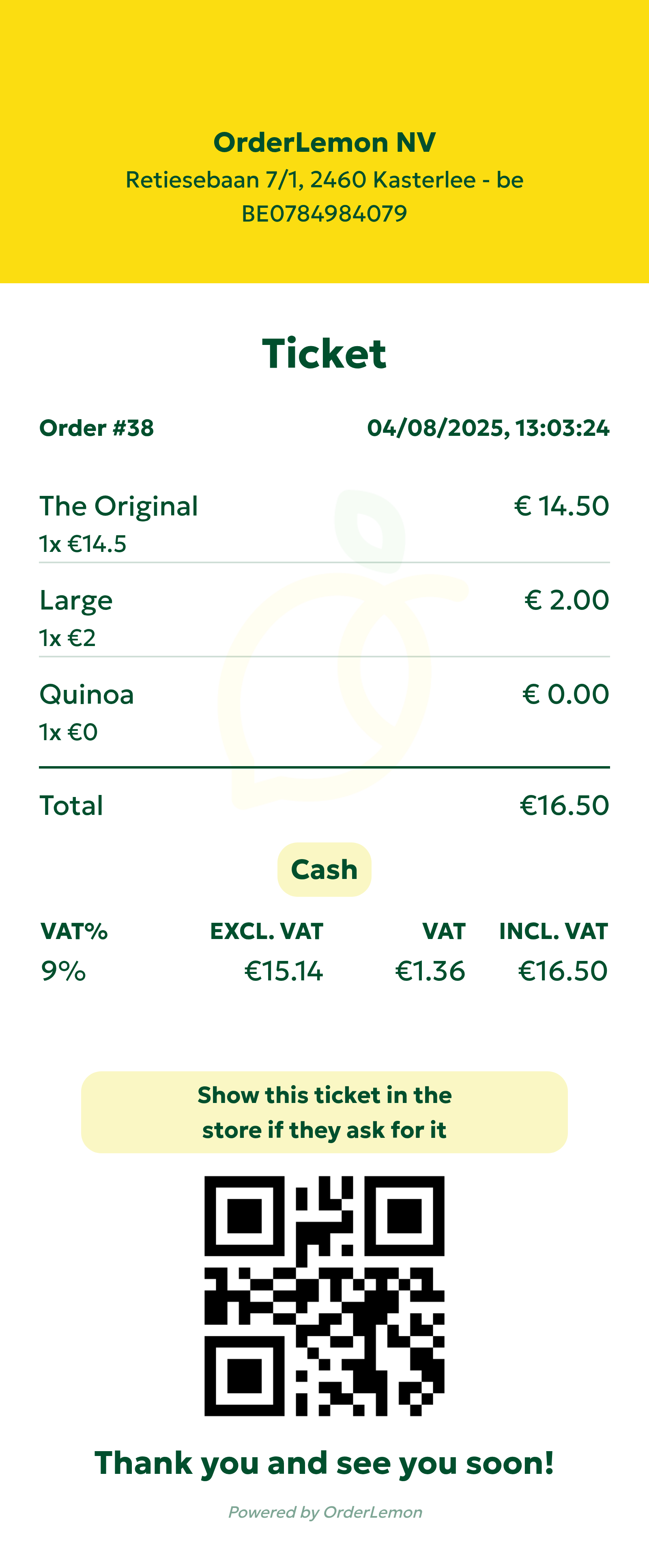The width and height of the screenshot is (649, 1568).
Task: Click the QR code image
Action: tap(324, 1296)
